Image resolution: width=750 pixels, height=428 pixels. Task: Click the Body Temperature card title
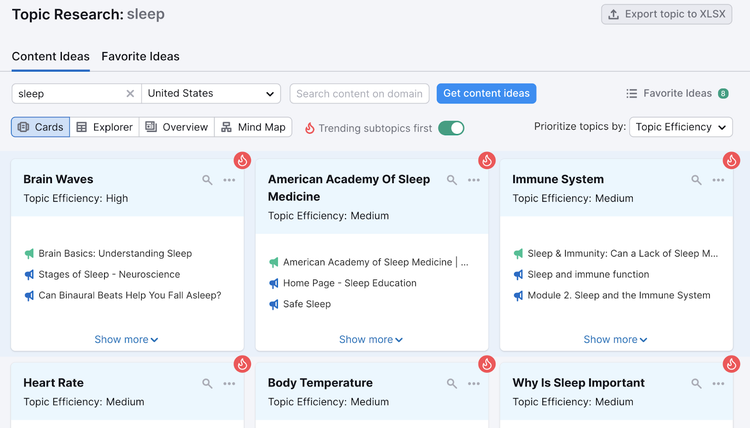(x=320, y=383)
